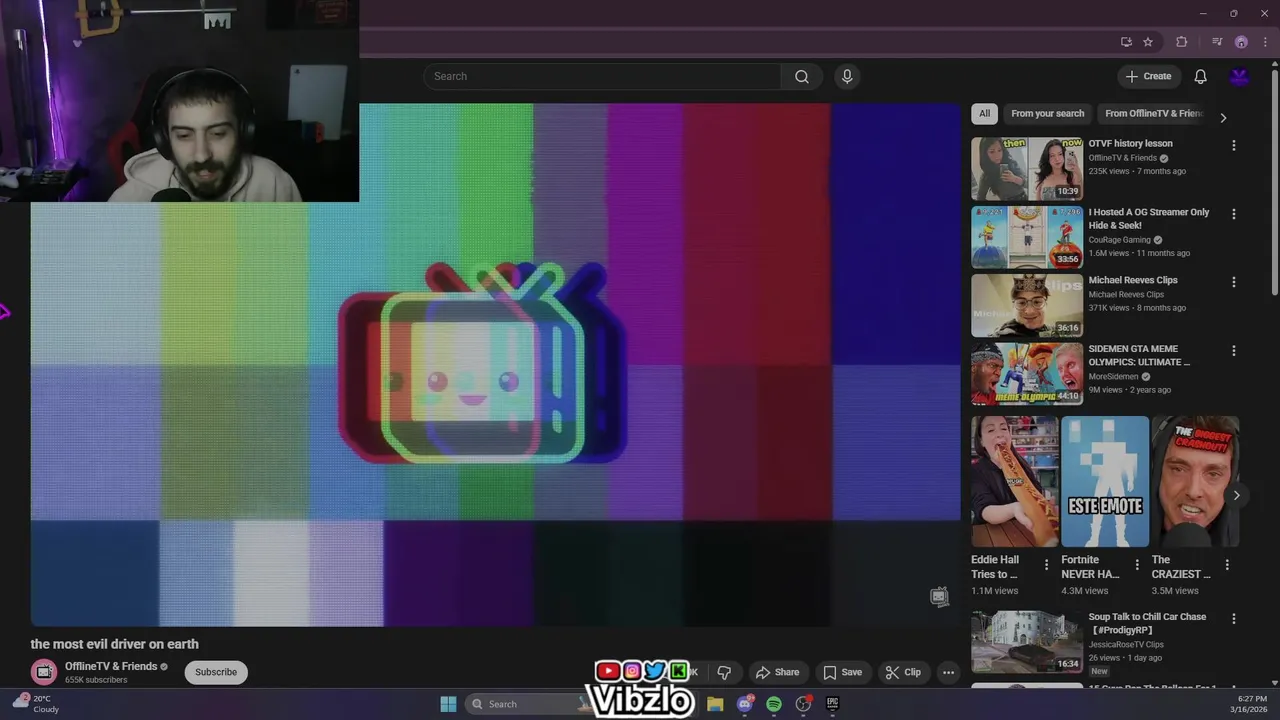The height and width of the screenshot is (720, 1280).
Task: Open the Eddie Hall Tries to short
Action: pyautogui.click(x=1014, y=482)
